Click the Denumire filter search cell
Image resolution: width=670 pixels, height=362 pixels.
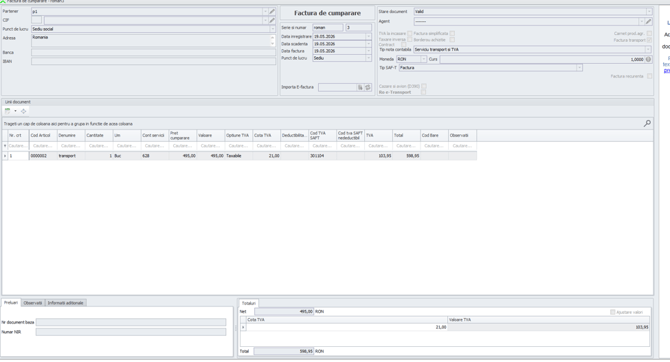tap(71, 146)
